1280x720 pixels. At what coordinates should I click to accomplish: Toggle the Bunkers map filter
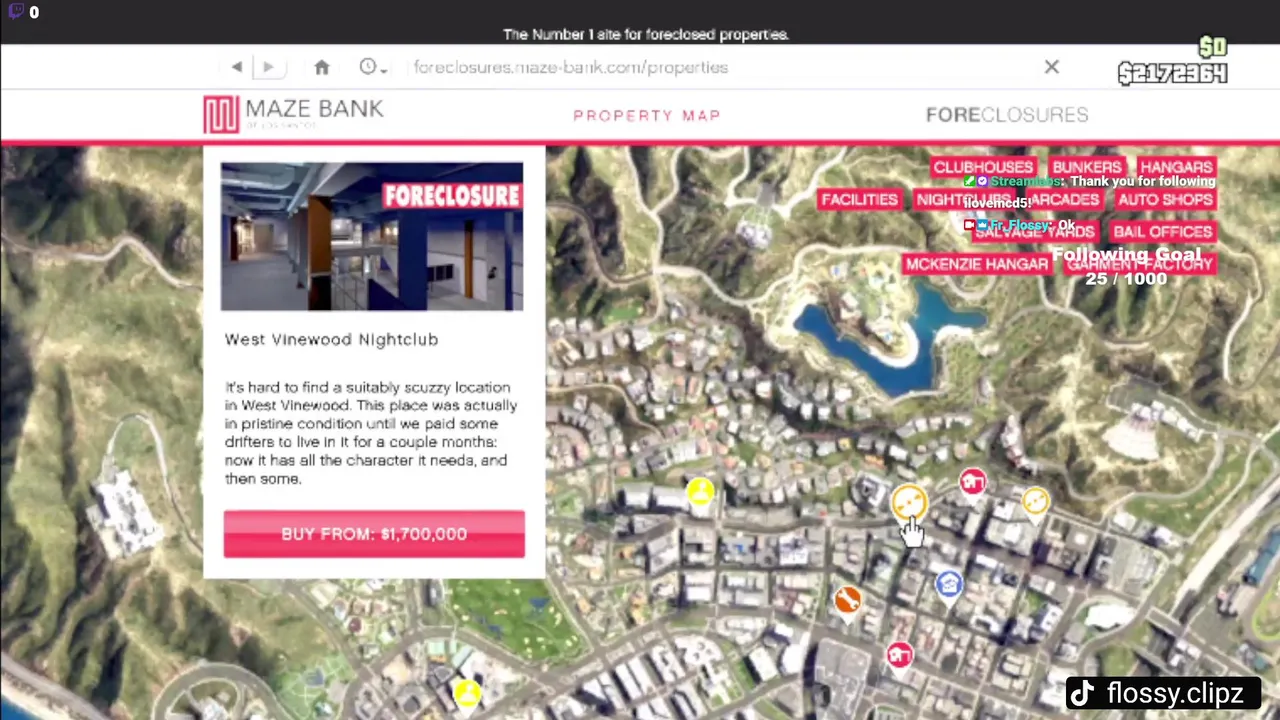(x=1087, y=167)
